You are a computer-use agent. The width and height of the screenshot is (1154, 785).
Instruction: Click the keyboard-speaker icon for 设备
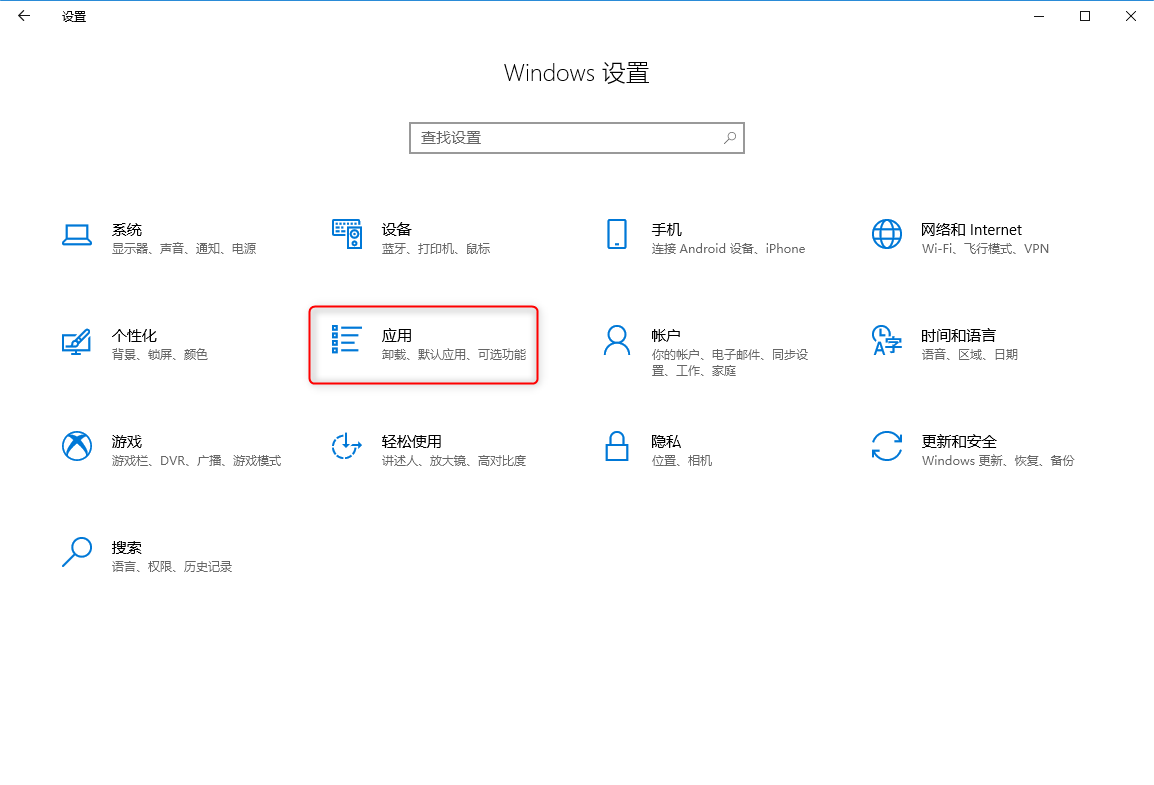click(347, 234)
